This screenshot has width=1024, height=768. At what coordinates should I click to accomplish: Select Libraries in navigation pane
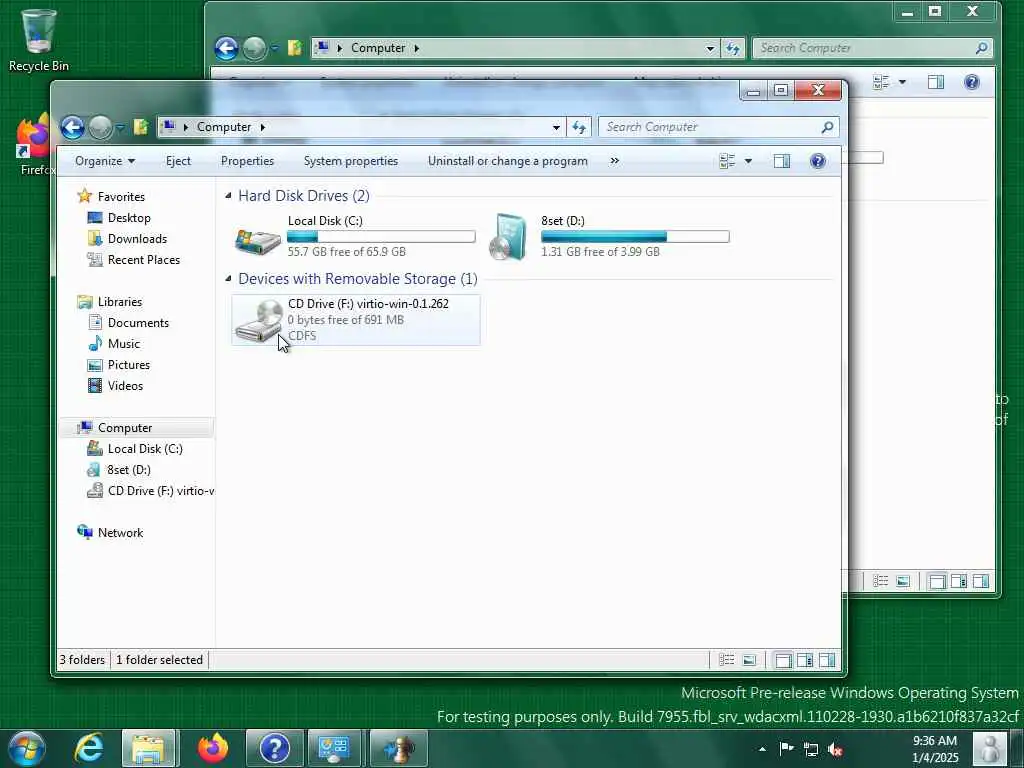[x=120, y=302]
